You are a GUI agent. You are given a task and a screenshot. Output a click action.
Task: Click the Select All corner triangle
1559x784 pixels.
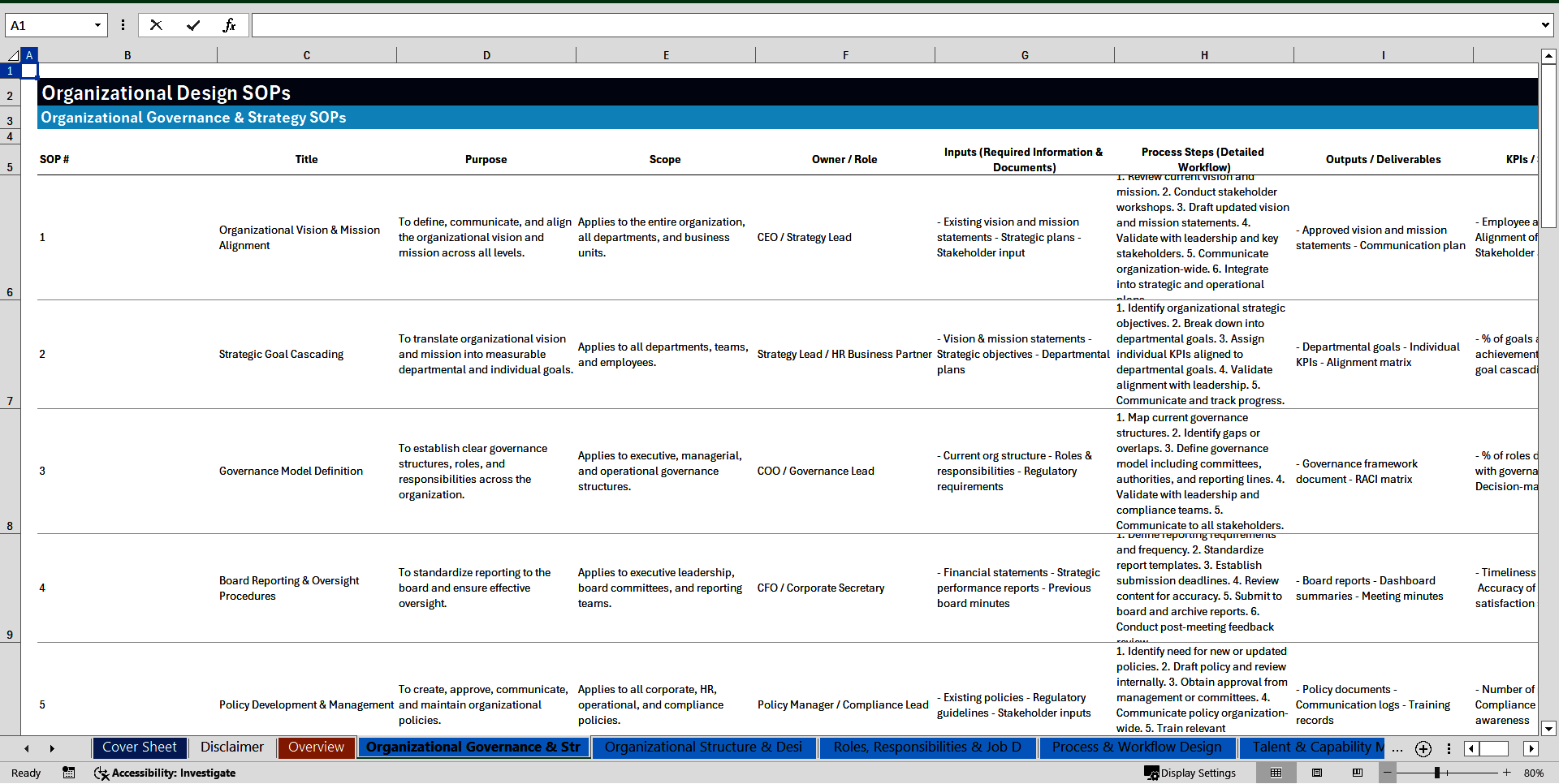[13, 55]
